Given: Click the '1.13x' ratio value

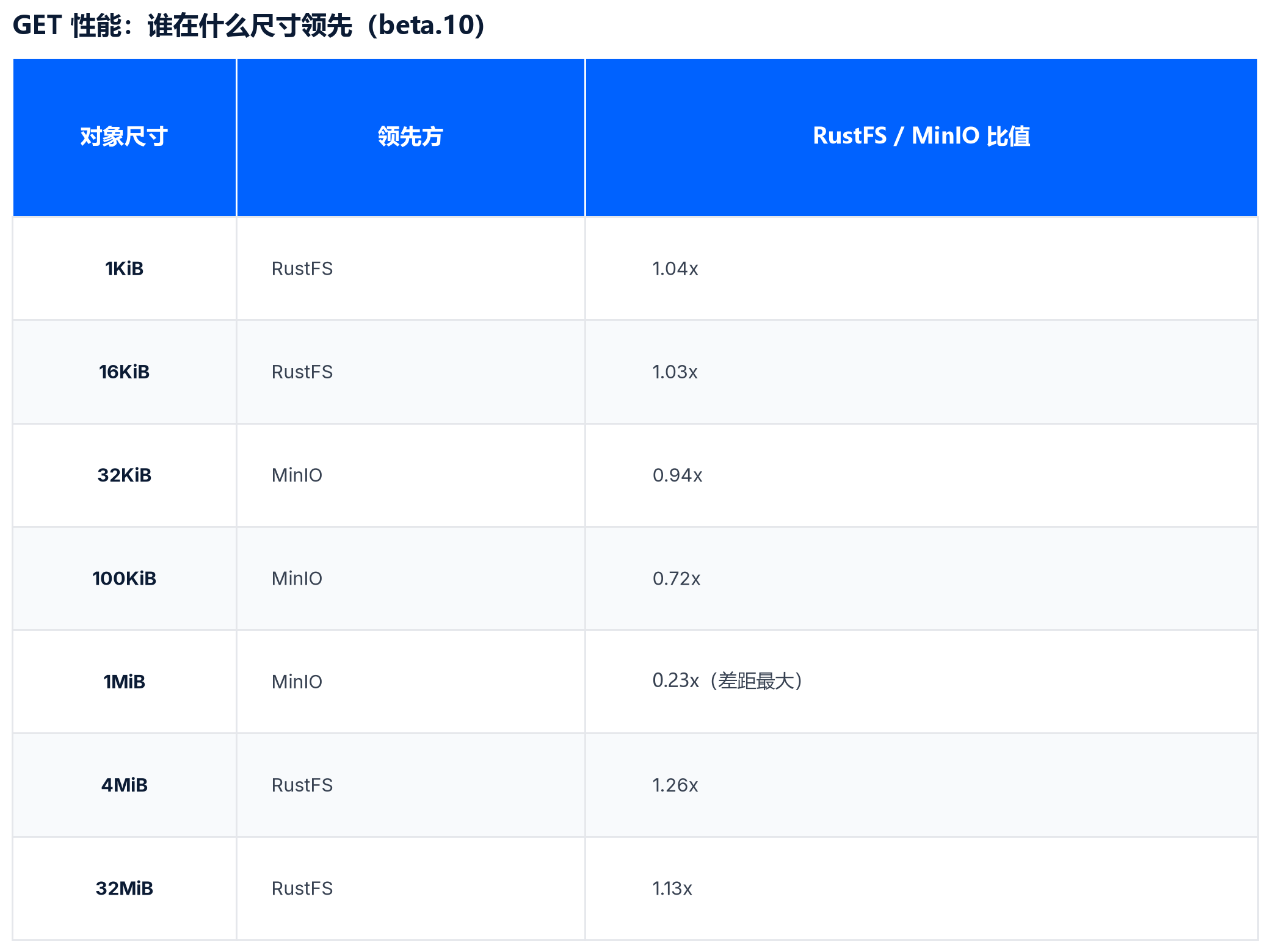Looking at the screenshot, I should (x=672, y=888).
